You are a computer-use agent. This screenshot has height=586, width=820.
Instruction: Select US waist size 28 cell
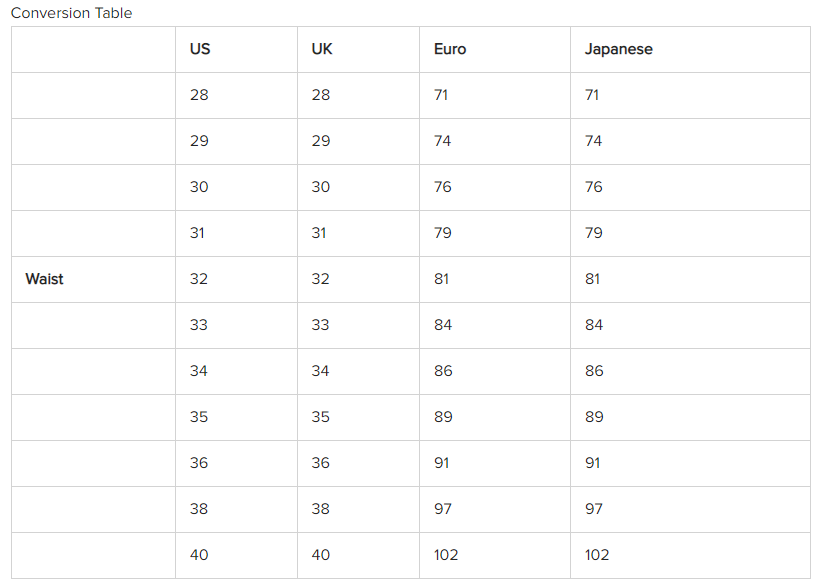tap(199, 95)
